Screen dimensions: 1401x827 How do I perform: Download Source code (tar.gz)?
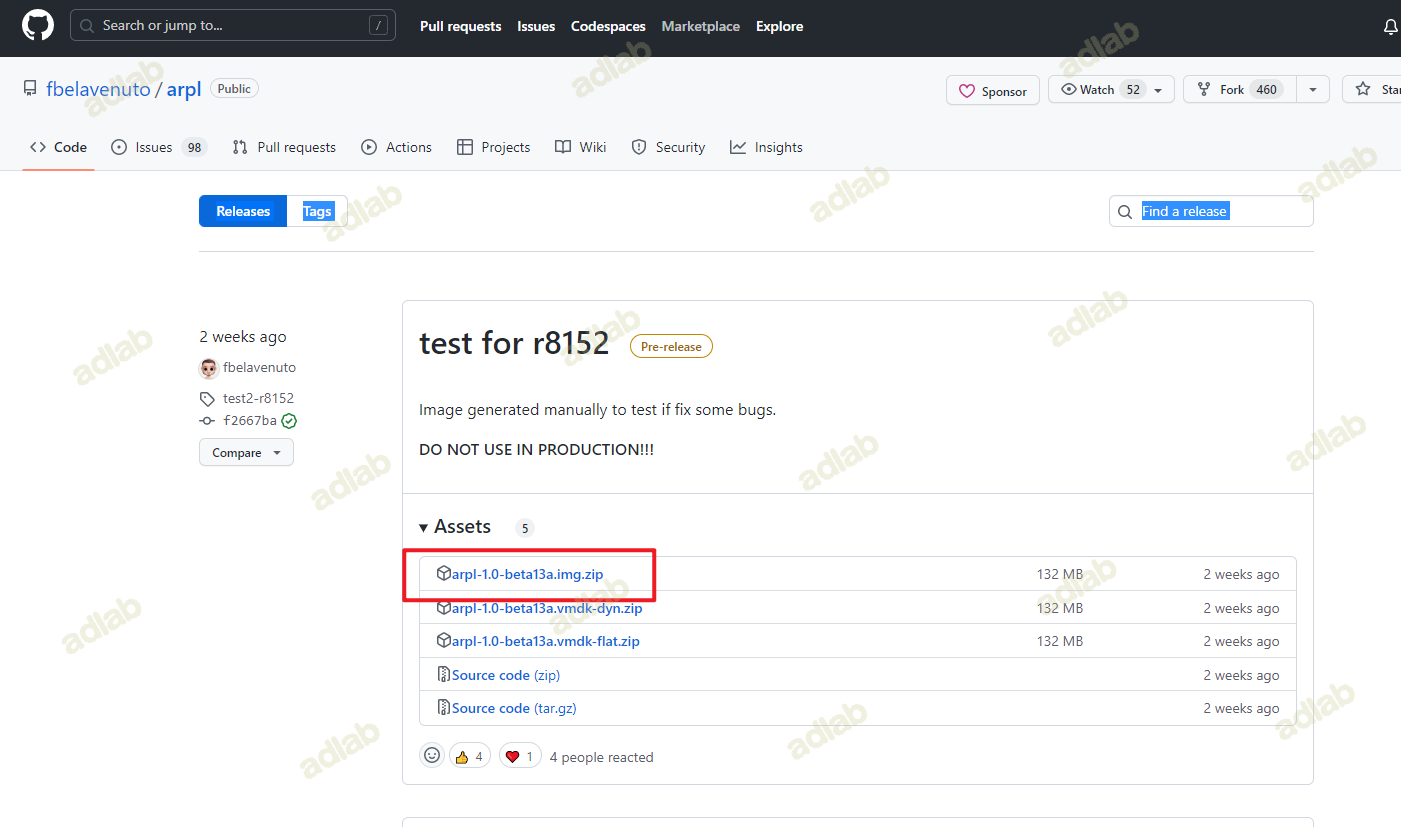click(x=514, y=708)
